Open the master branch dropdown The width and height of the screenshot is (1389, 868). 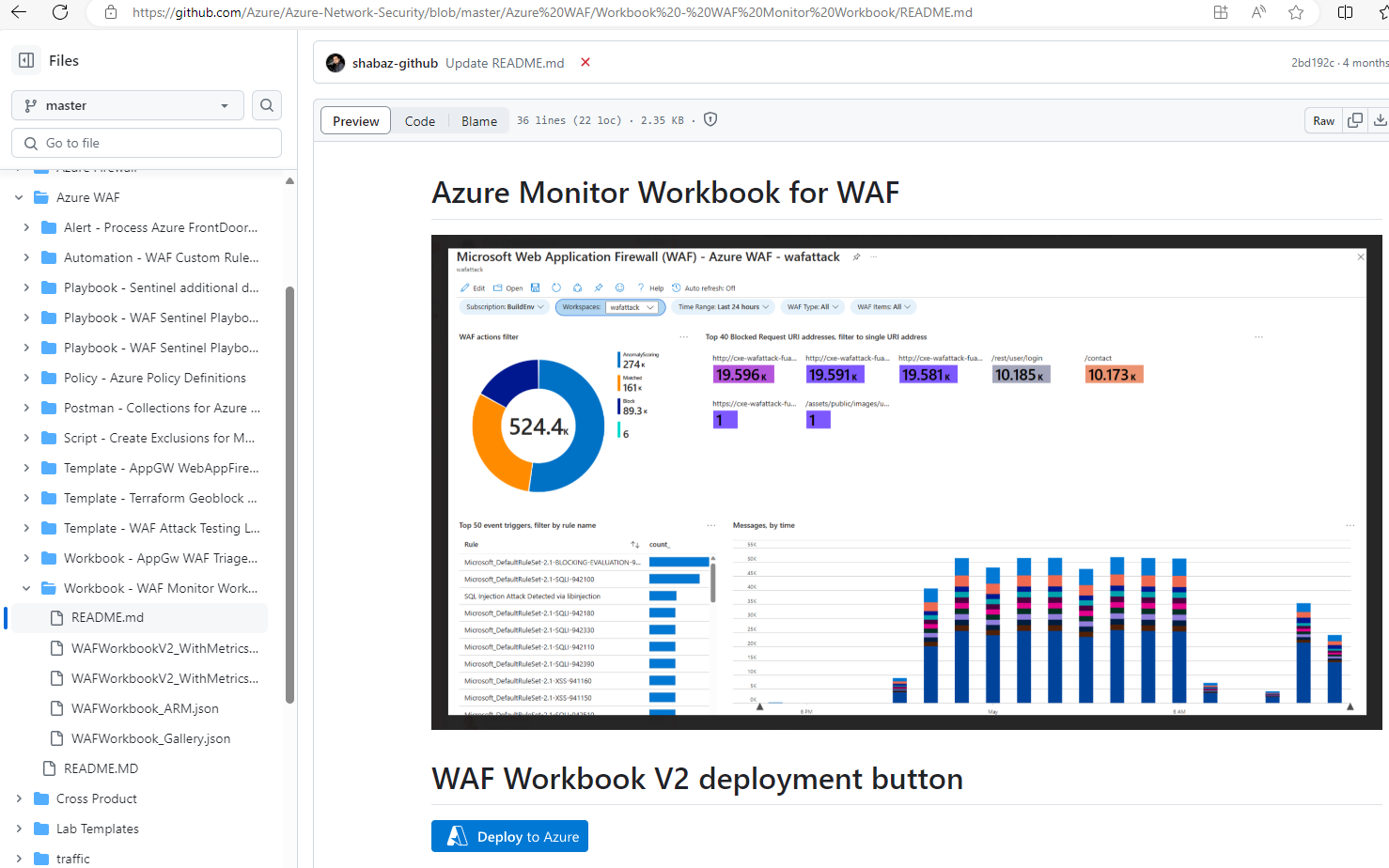pyautogui.click(x=128, y=105)
